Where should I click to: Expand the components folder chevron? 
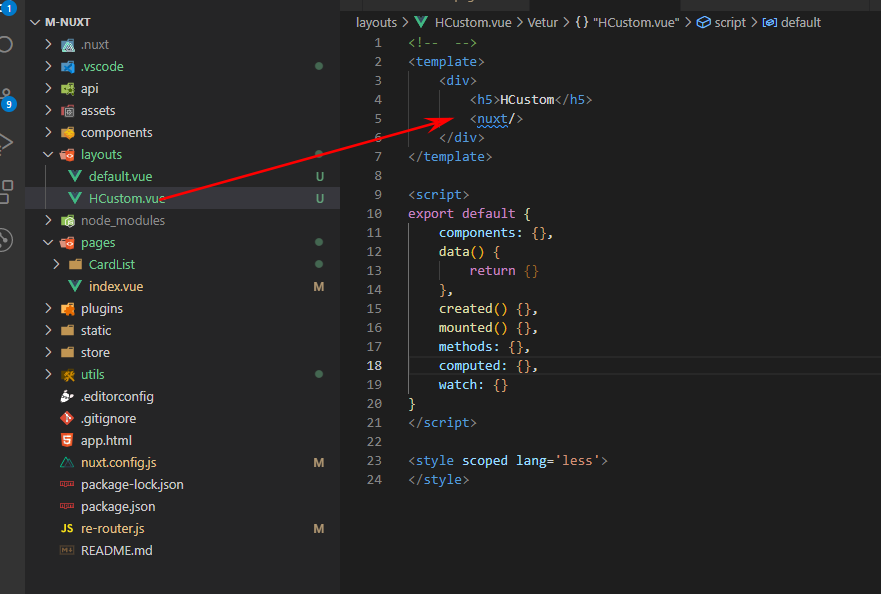[48, 132]
